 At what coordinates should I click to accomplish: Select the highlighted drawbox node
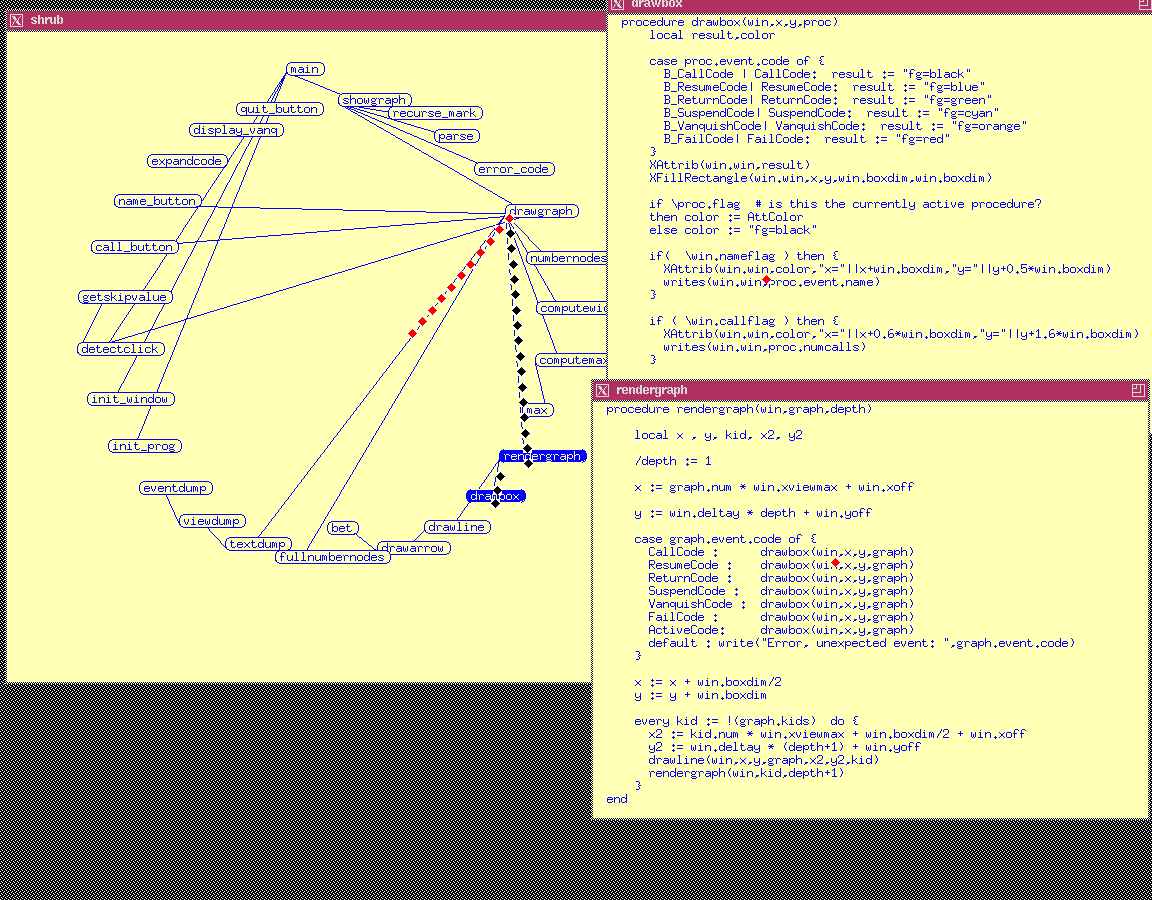[x=496, y=496]
